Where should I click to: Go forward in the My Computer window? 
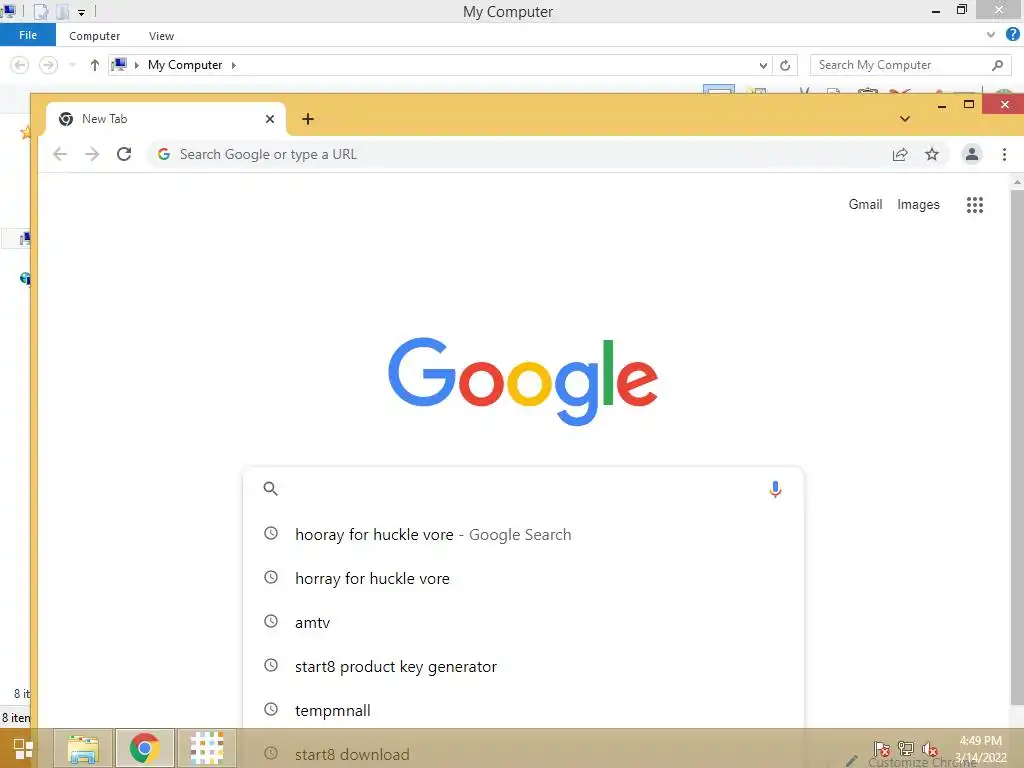coord(48,65)
